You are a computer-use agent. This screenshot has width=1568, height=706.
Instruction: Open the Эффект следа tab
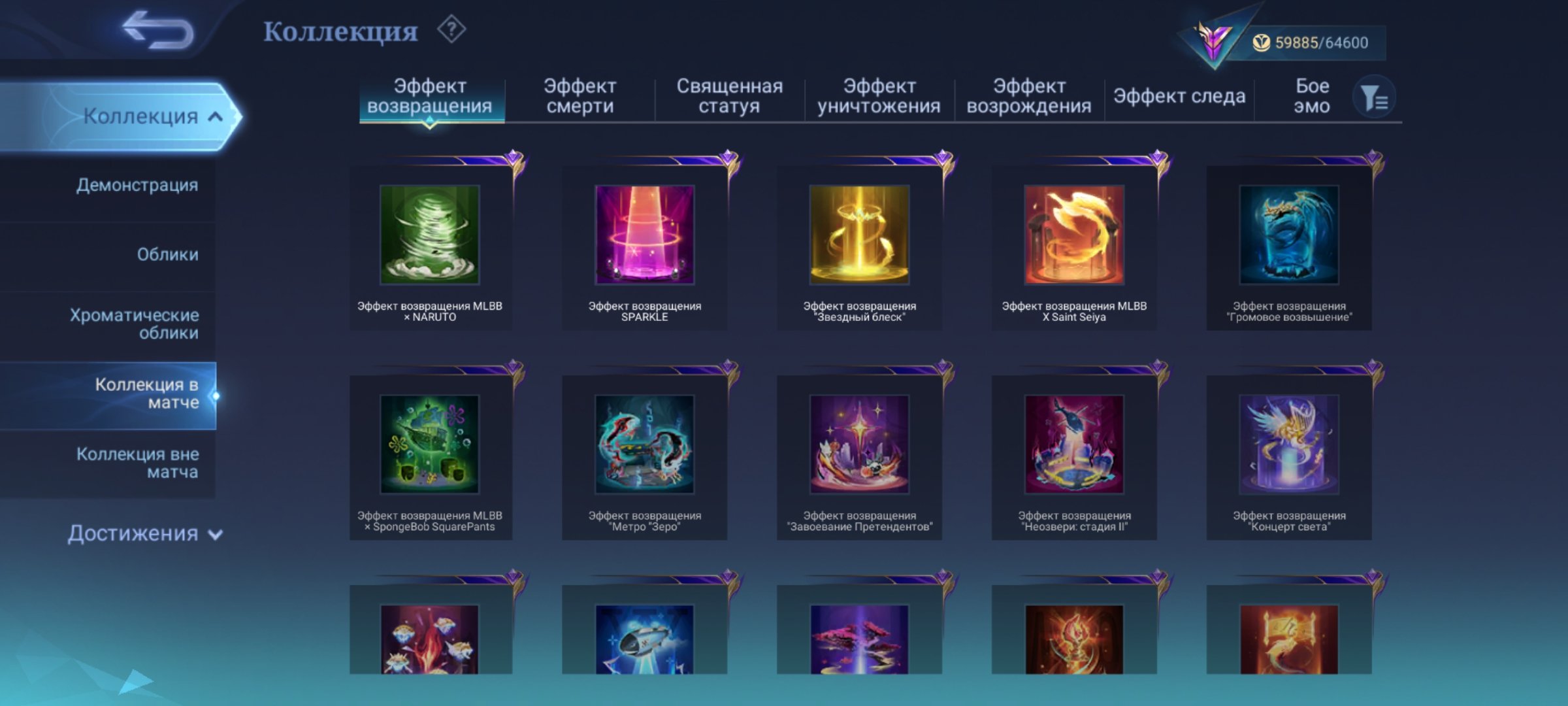(x=1179, y=96)
